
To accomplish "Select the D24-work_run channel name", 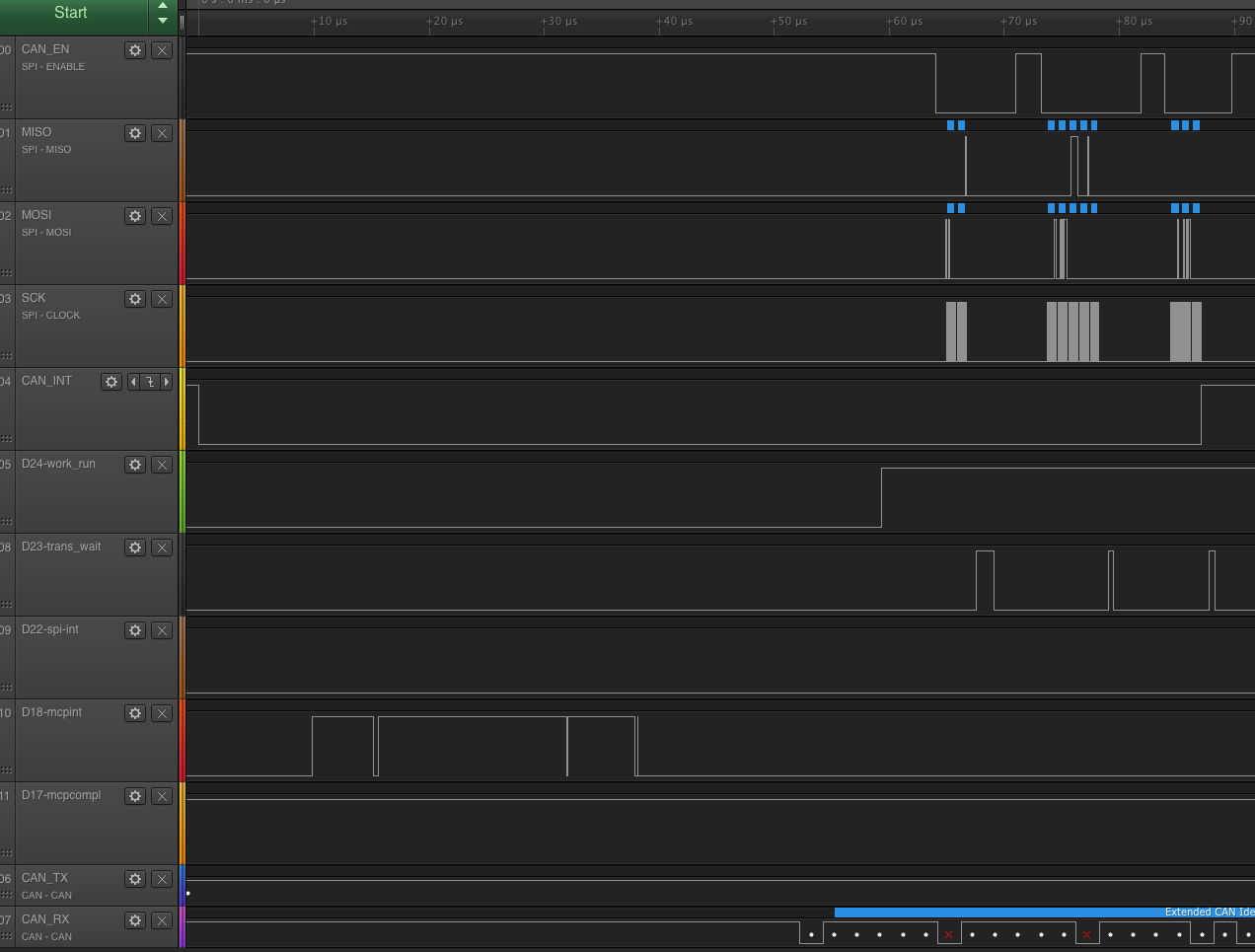I will coord(58,464).
